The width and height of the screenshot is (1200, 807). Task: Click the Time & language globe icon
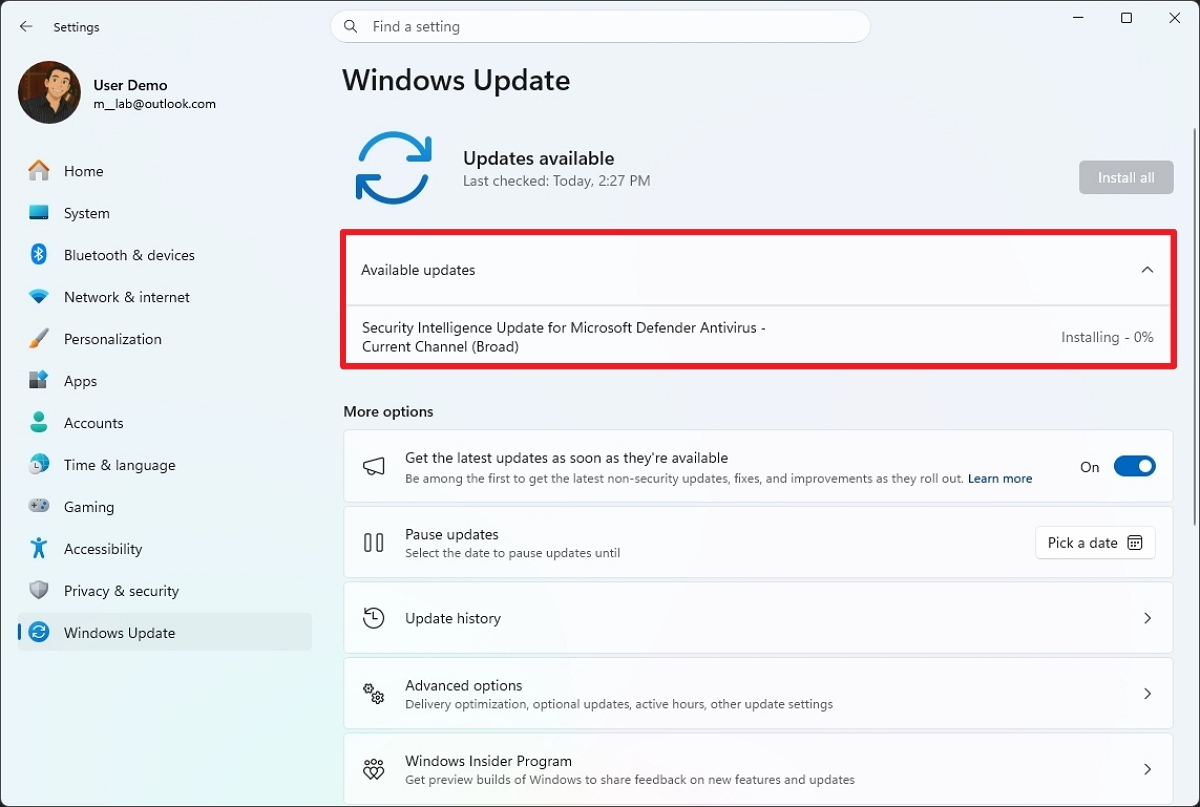point(39,465)
